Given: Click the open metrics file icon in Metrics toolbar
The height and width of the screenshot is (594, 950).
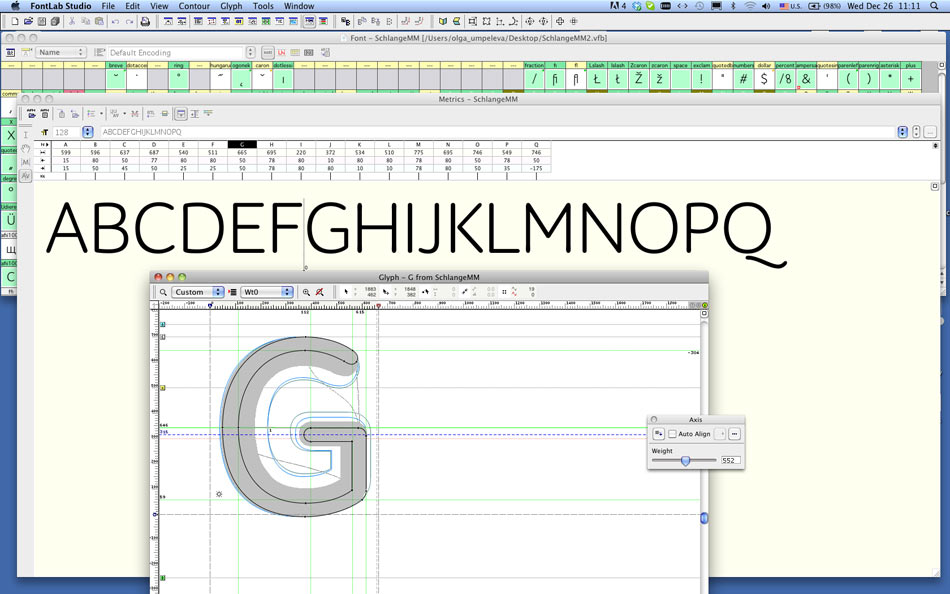Looking at the screenshot, I should click(x=32, y=114).
